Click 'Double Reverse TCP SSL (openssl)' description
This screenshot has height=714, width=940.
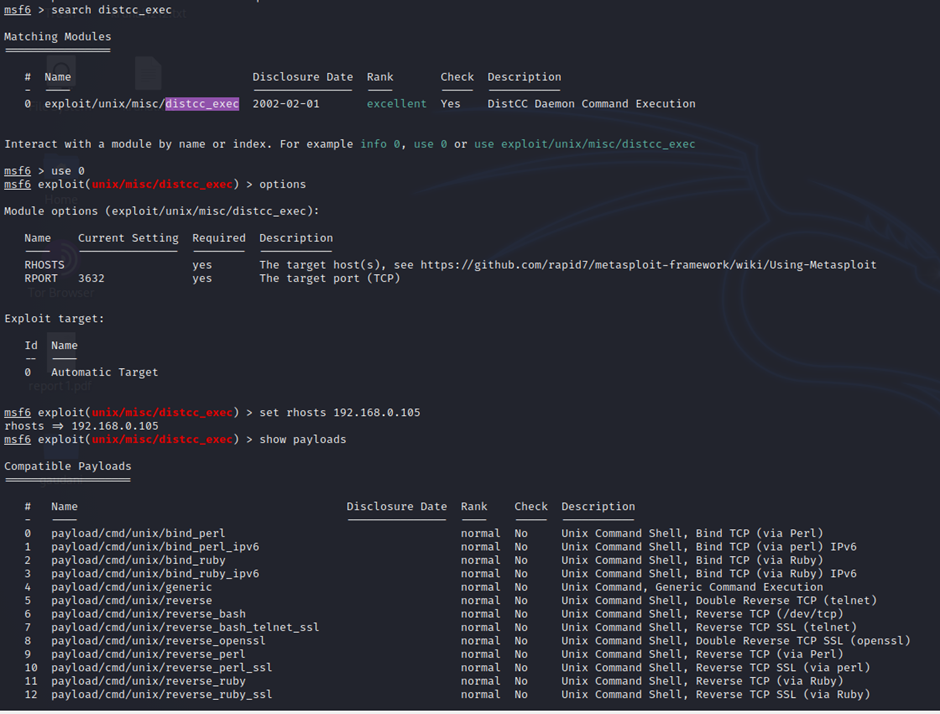[803, 641]
